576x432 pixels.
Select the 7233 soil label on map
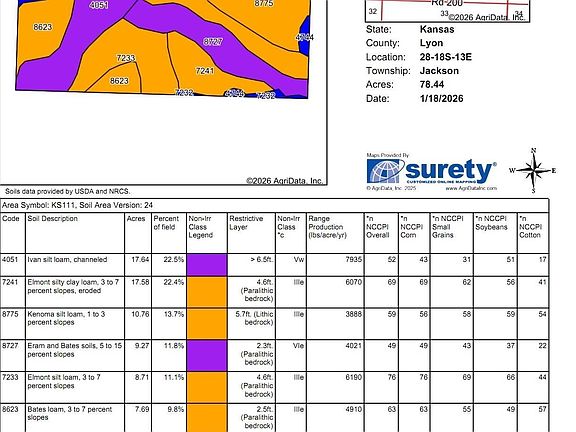(126, 58)
